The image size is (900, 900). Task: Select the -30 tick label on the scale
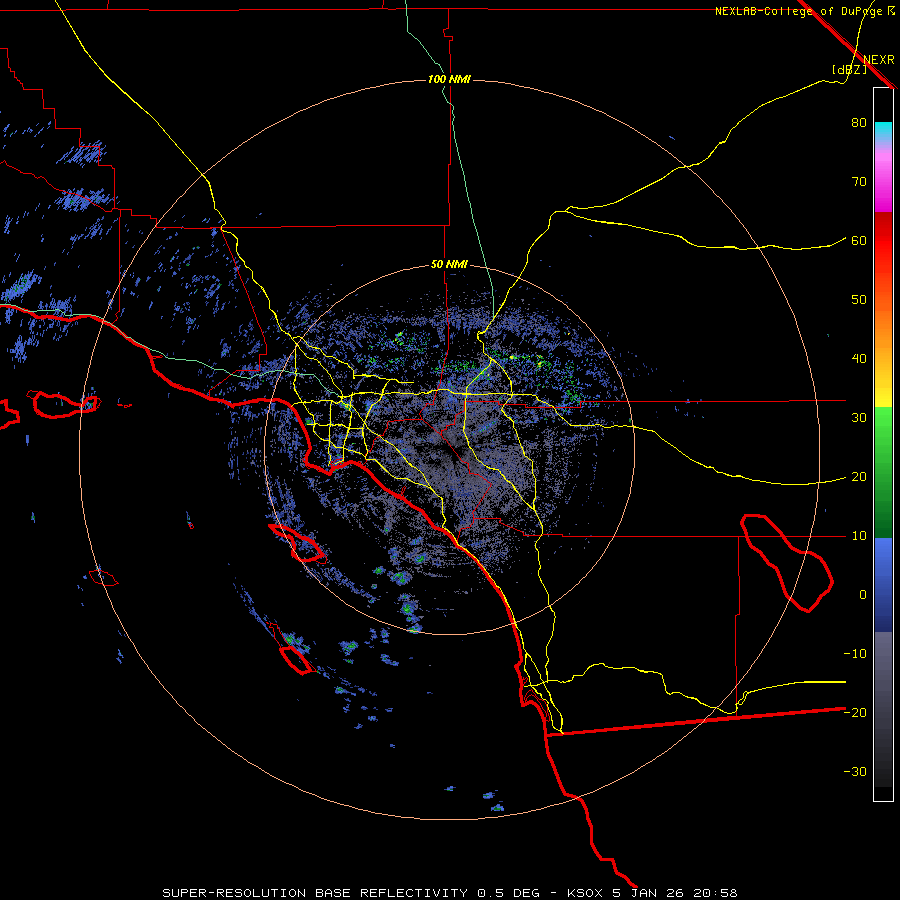pos(855,772)
